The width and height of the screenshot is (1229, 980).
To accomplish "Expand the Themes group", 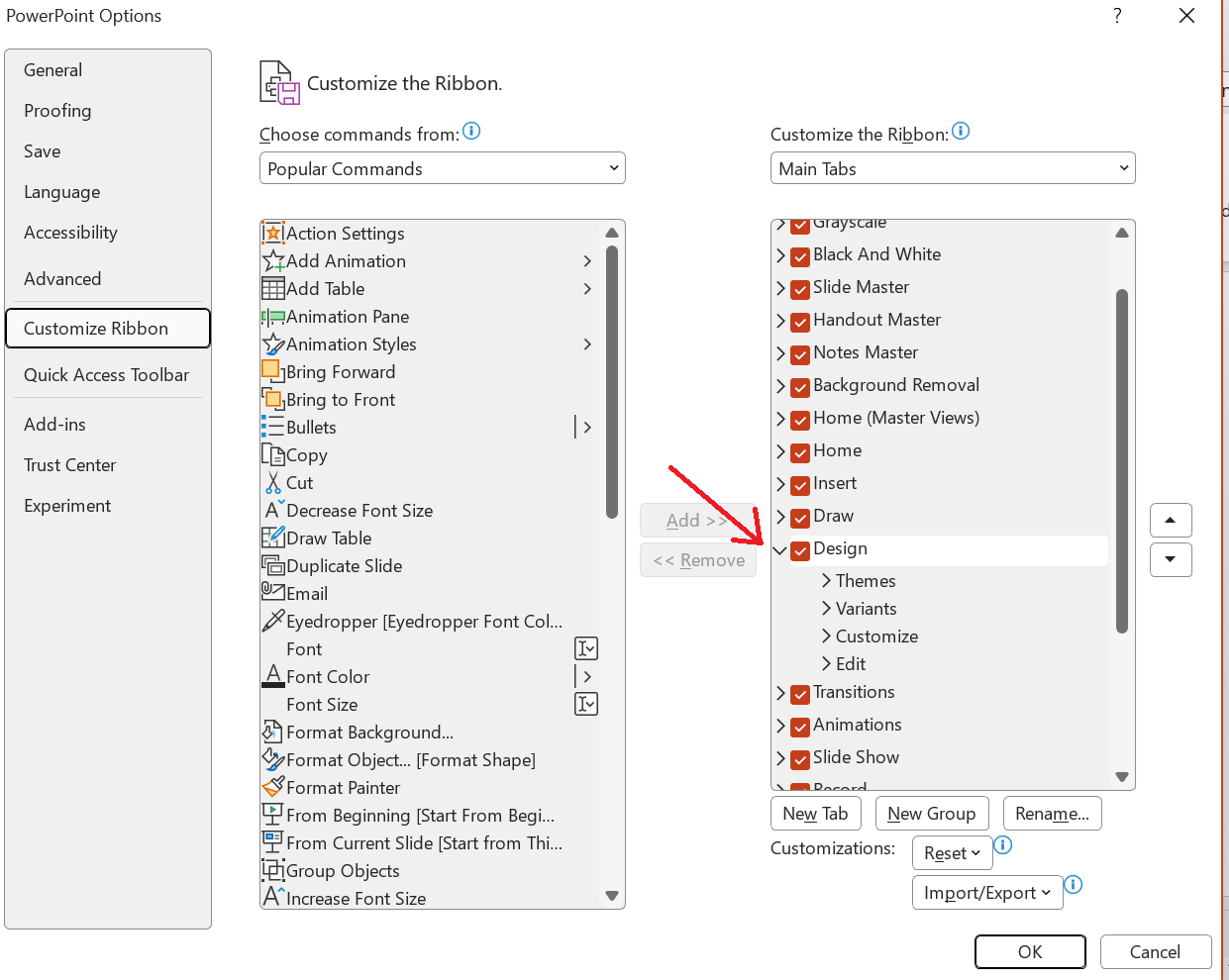I will pyautogui.click(x=826, y=581).
